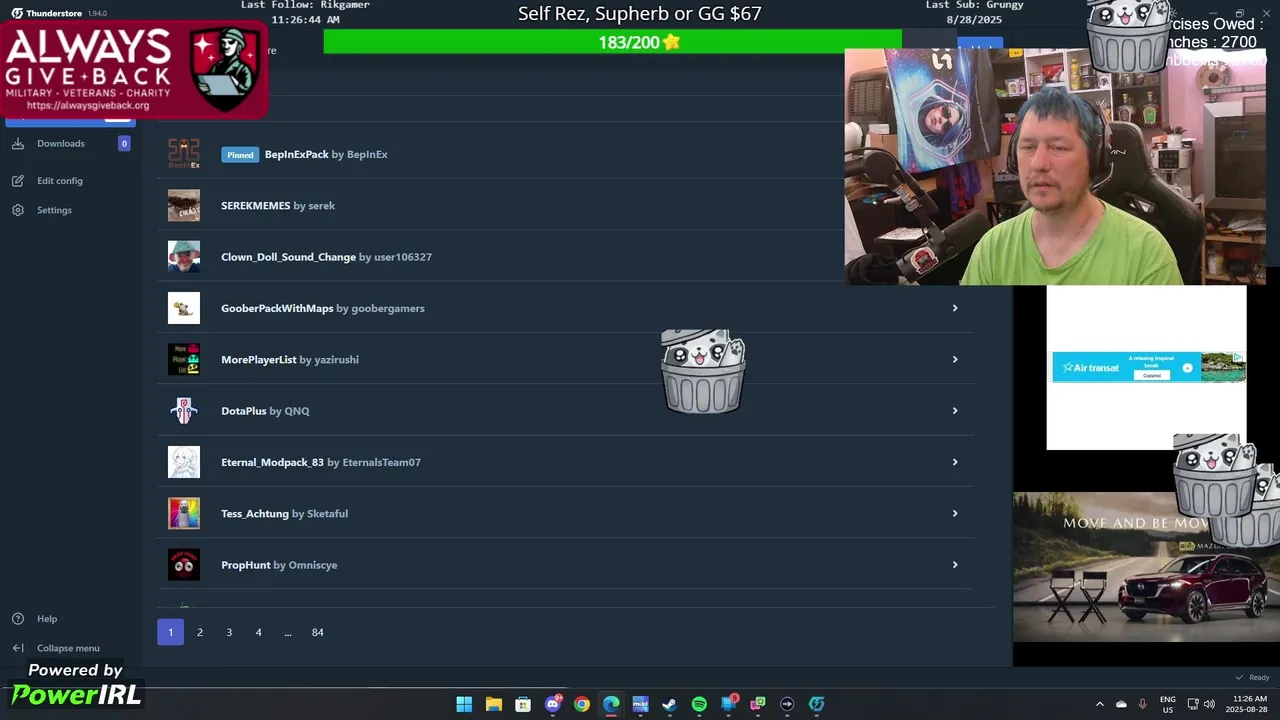
Task: Click the Settings gear icon
Action: (x=18, y=210)
